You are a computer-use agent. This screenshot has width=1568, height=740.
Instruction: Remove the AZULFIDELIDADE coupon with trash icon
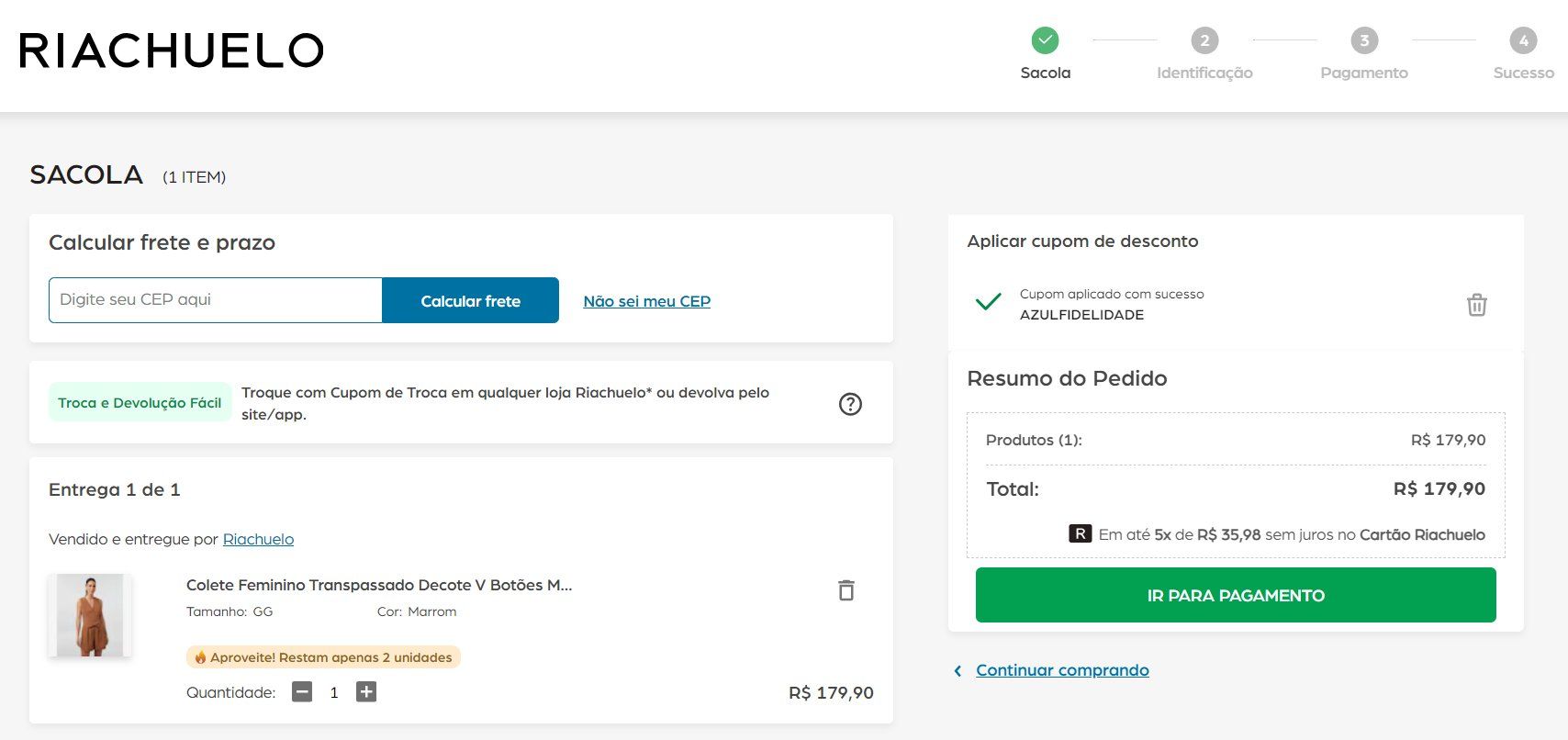tap(1476, 305)
